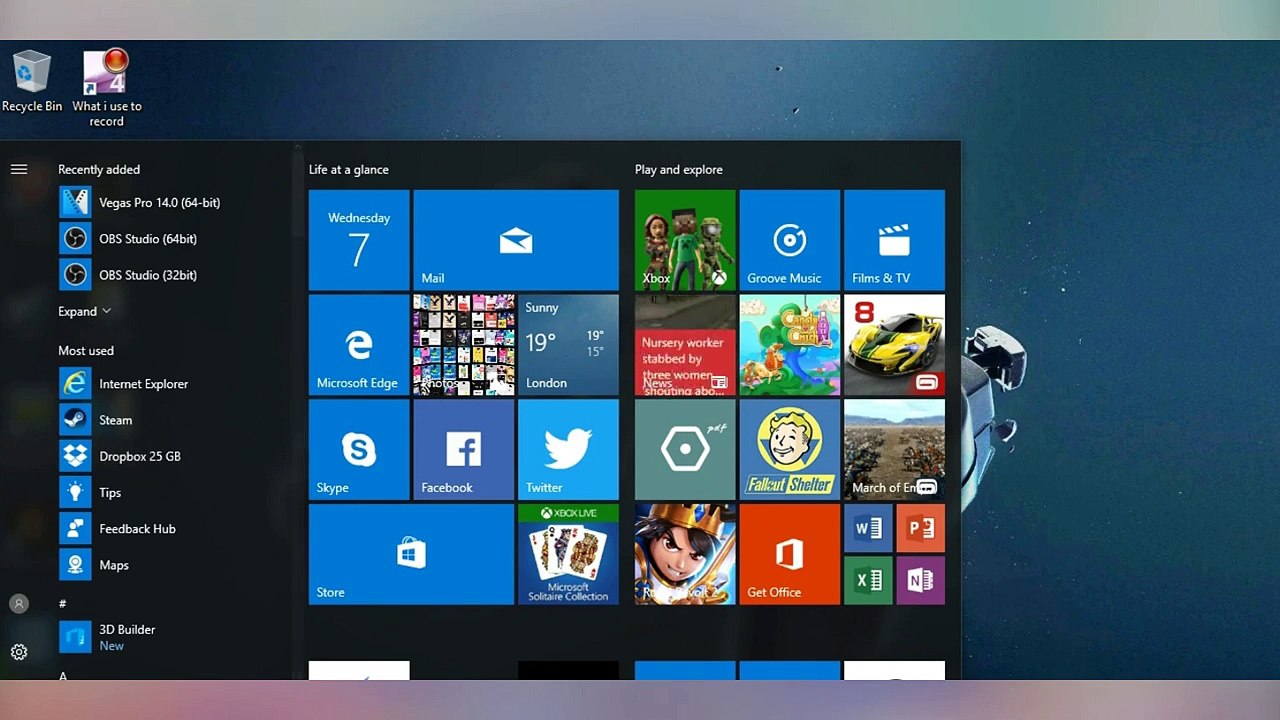
Task: Open Settings gear icon
Action: 19,652
